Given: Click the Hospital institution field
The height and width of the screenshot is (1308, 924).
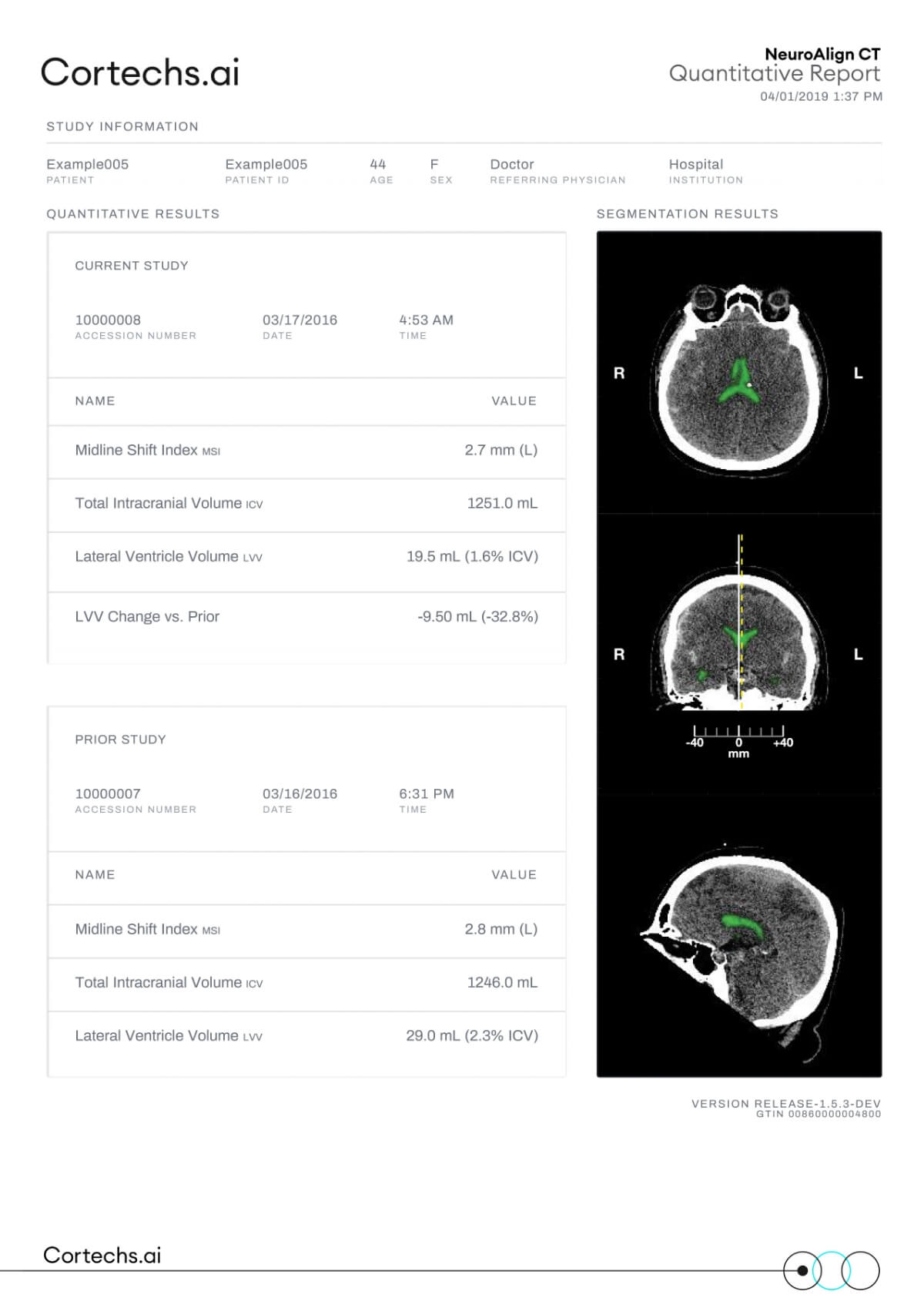Looking at the screenshot, I should pyautogui.click(x=696, y=164).
